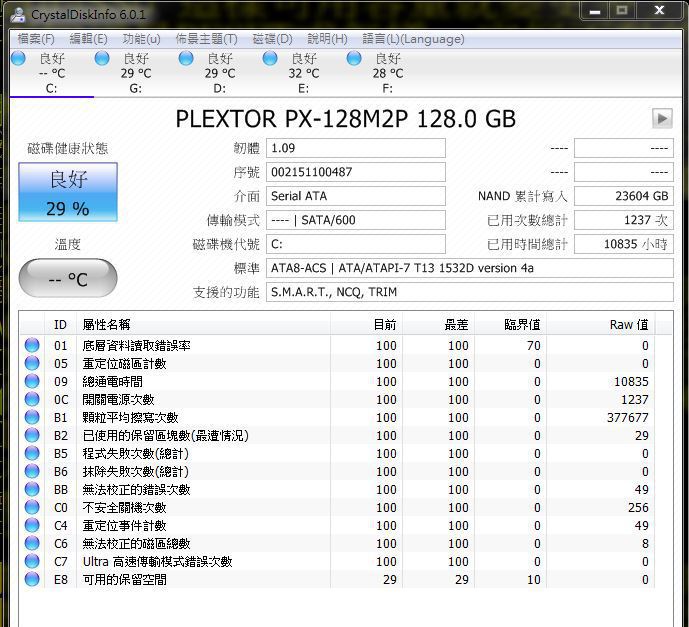
Task: Click the CrystalDiskInfo title bar app icon
Action: tap(18, 14)
